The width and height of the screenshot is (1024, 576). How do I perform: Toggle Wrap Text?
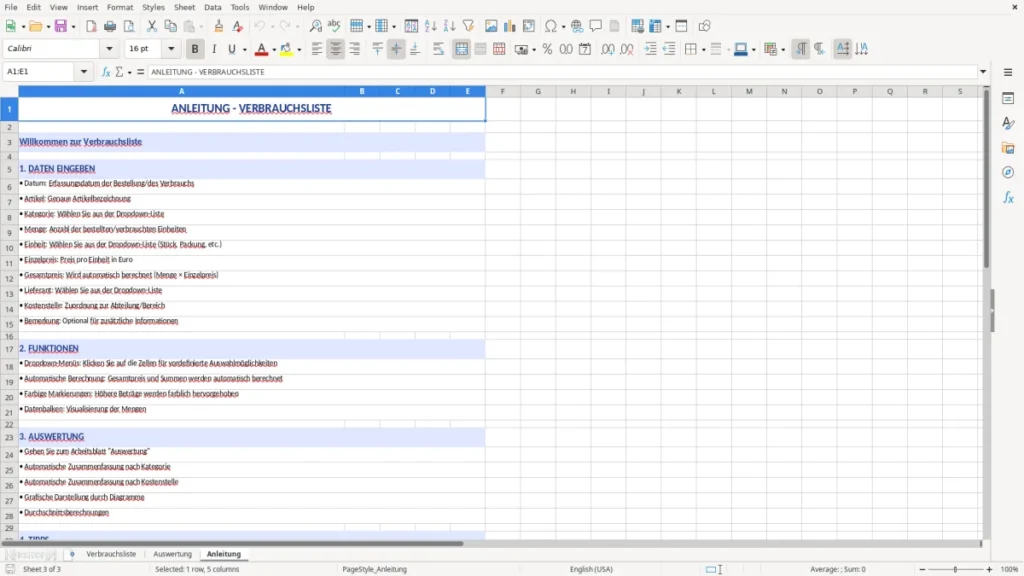(x=438, y=49)
